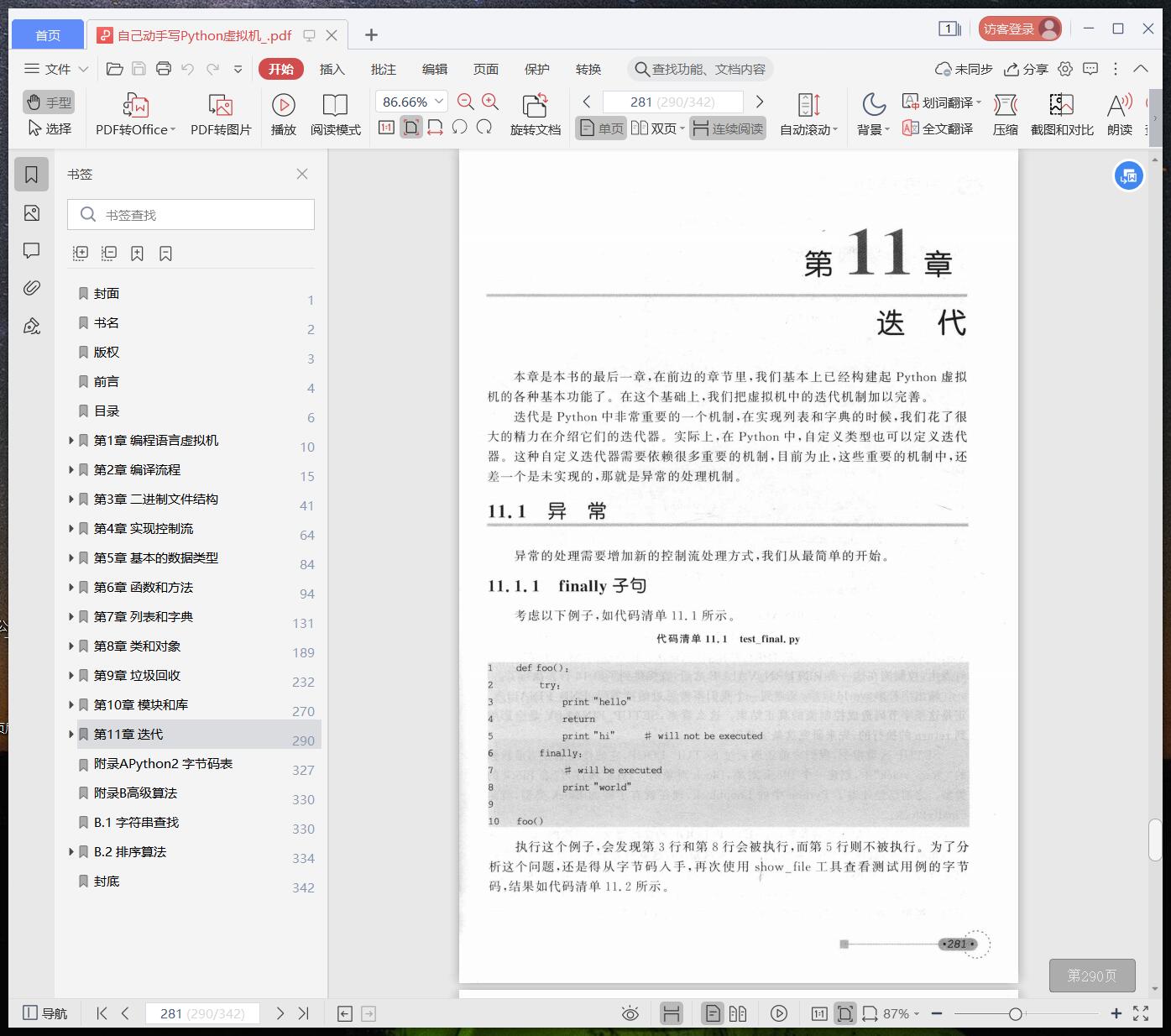Click the open file folder icon
This screenshot has height=1036, width=1171.
(x=115, y=69)
